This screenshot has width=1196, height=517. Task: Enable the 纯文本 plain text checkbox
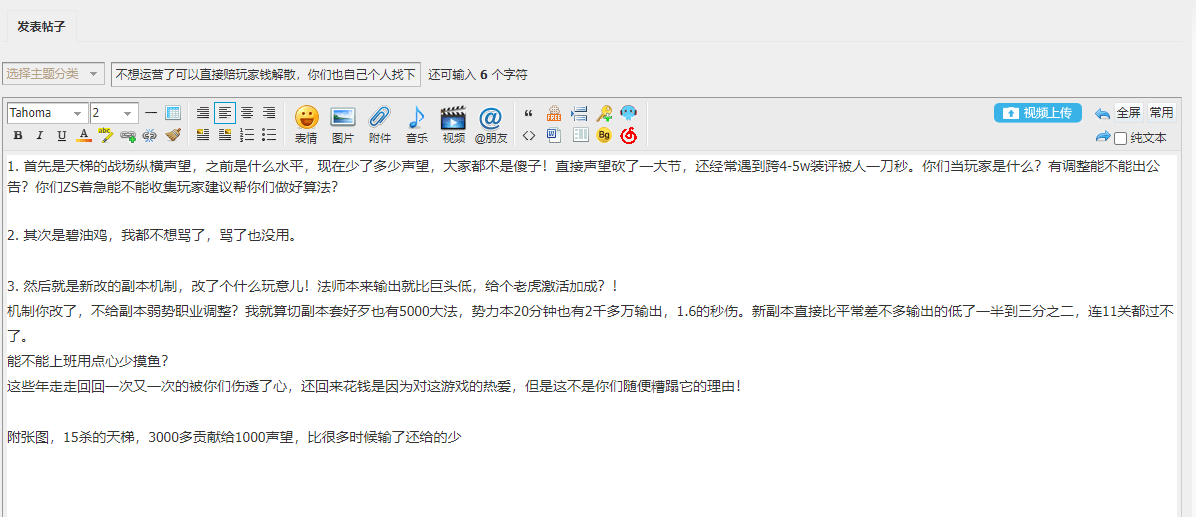[1120, 138]
